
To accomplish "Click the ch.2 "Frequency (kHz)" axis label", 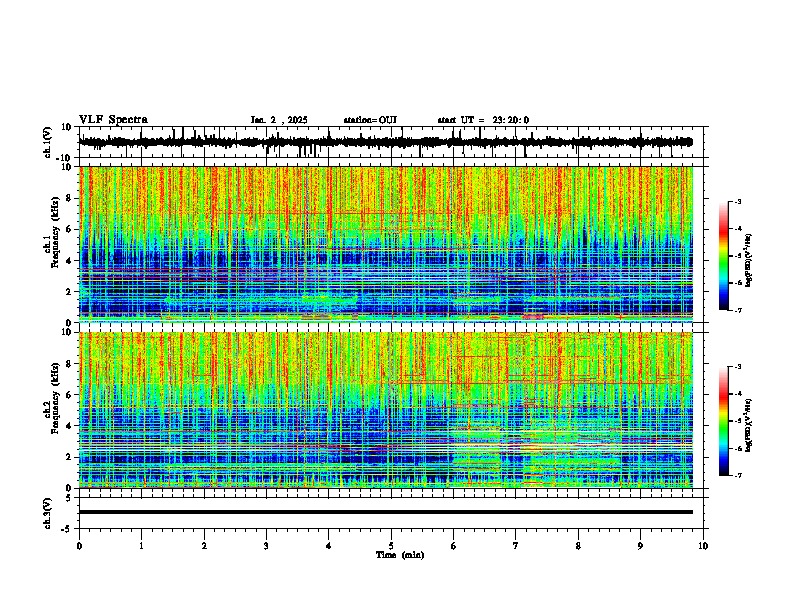I will pyautogui.click(x=55, y=398).
